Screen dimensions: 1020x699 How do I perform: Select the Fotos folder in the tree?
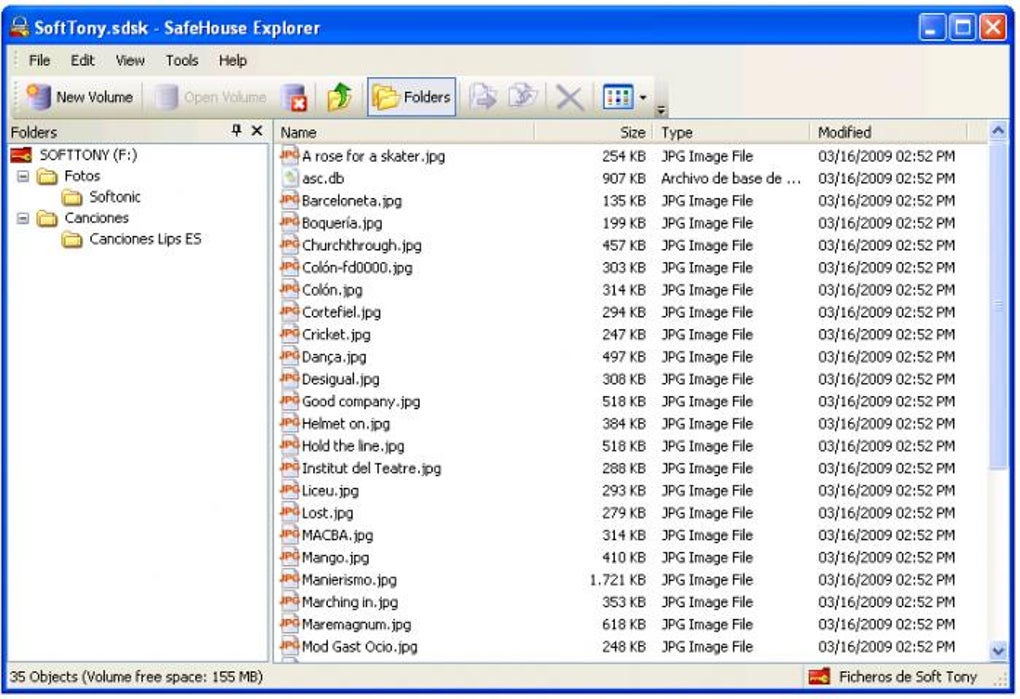[82, 176]
